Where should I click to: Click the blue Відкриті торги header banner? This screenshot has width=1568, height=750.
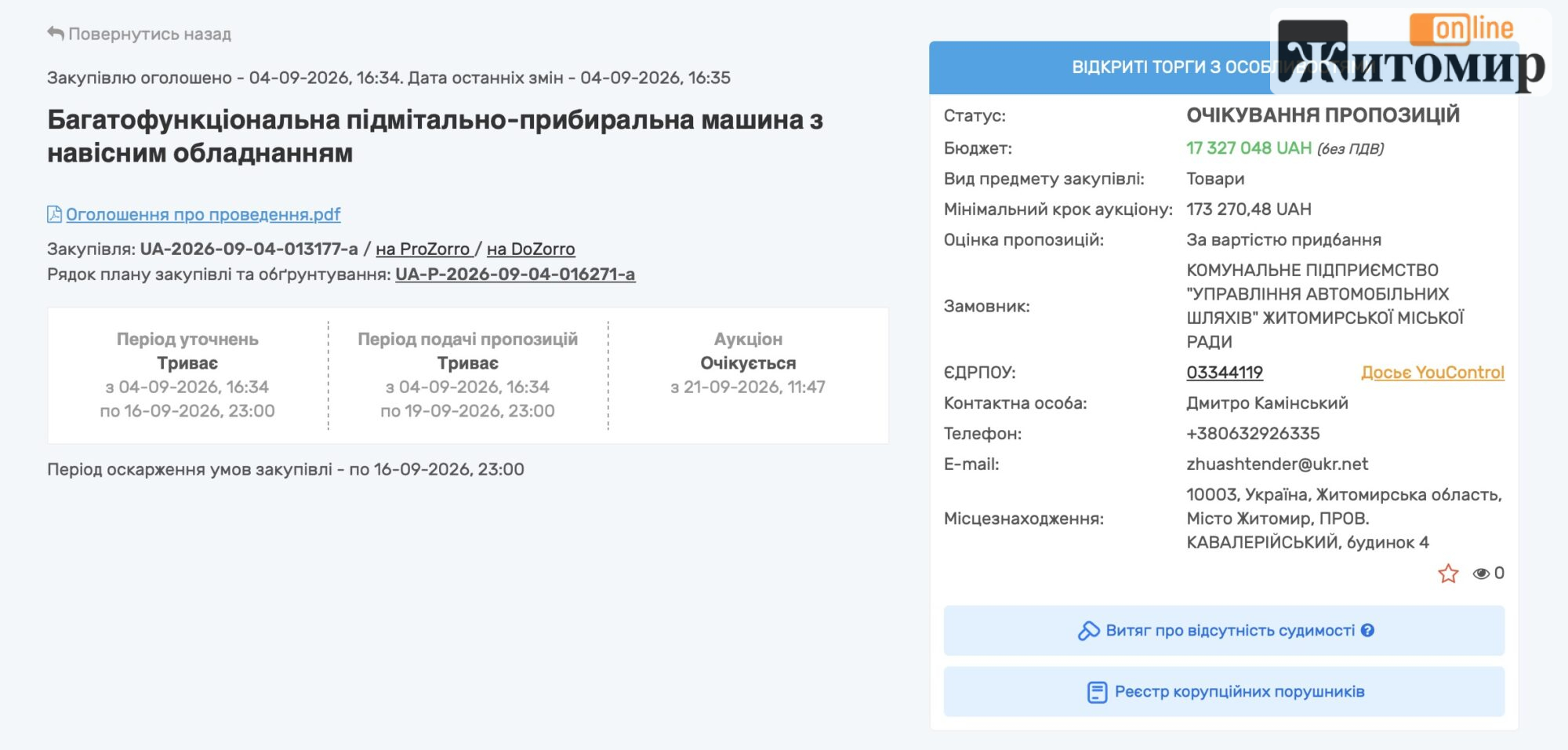[1099, 67]
